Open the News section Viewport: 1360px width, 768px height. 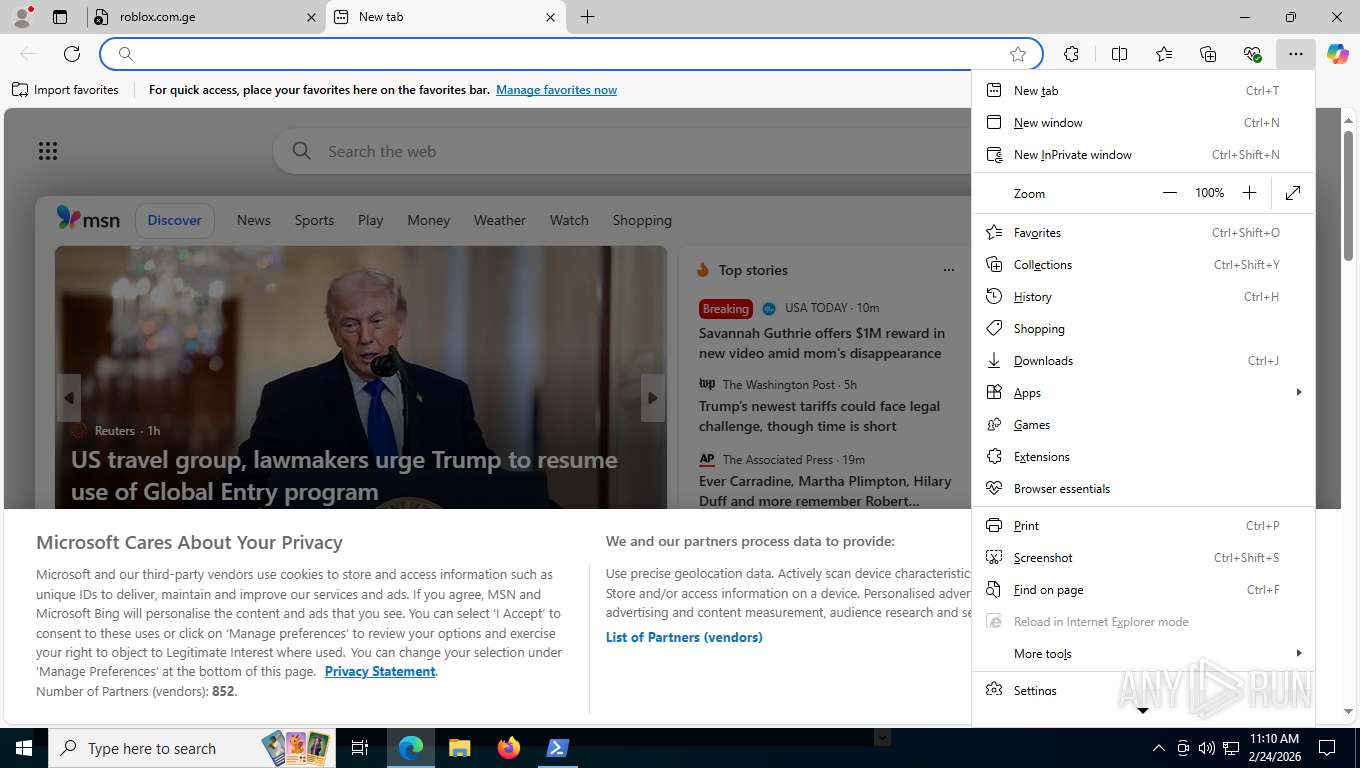[254, 220]
